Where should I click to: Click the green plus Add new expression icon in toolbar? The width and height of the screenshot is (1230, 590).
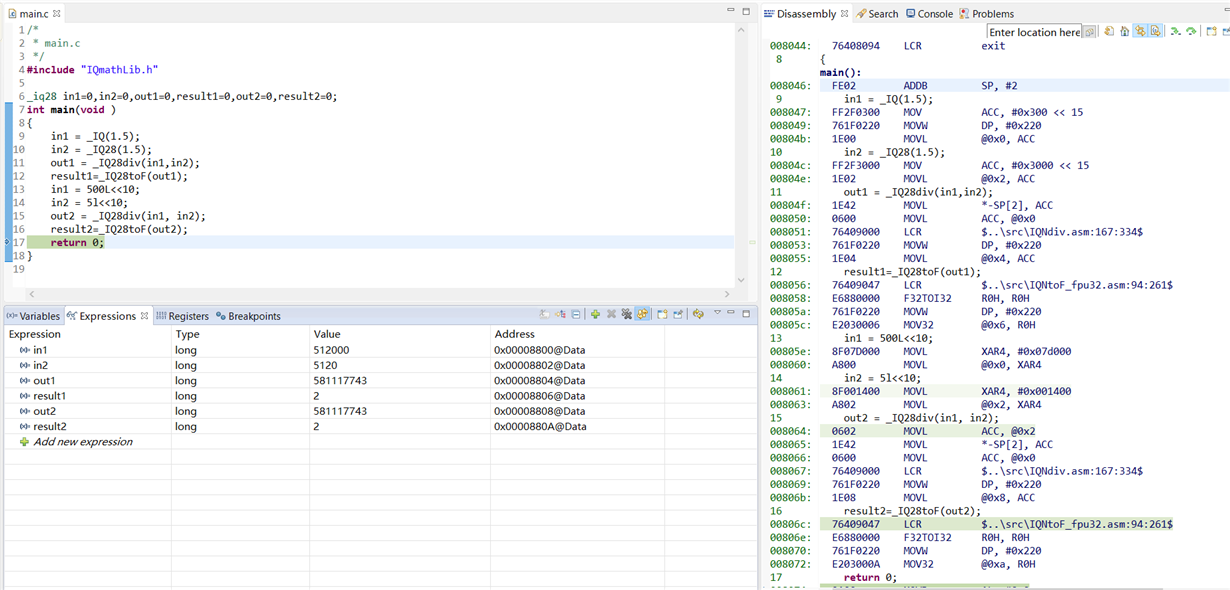pos(595,314)
